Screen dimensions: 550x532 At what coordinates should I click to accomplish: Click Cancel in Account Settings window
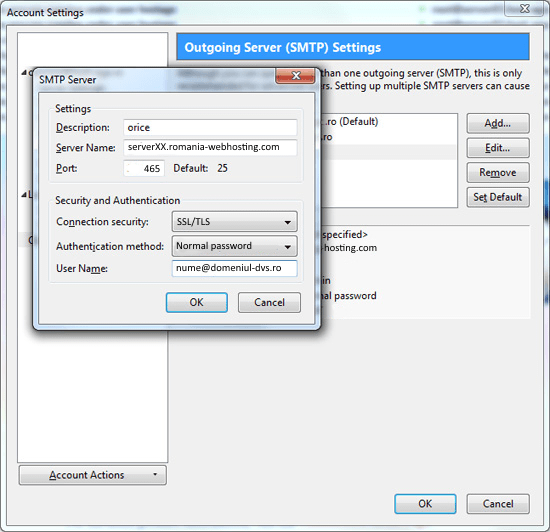click(498, 504)
